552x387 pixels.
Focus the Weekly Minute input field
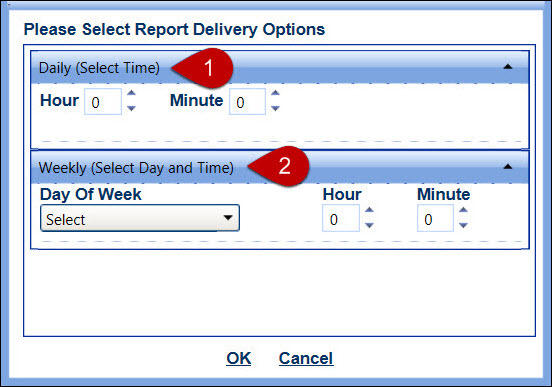tap(435, 219)
